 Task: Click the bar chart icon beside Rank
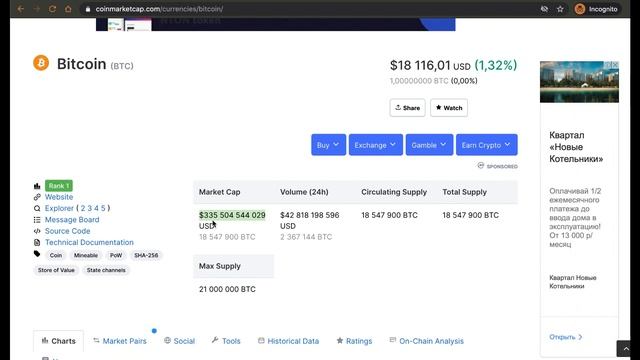[x=37, y=186]
